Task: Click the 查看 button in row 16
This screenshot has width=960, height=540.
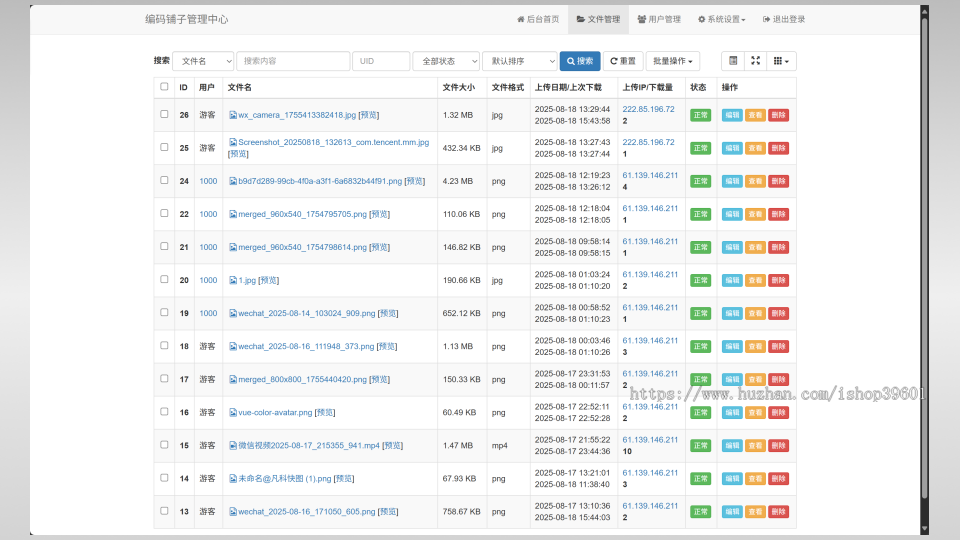Action: click(x=755, y=413)
